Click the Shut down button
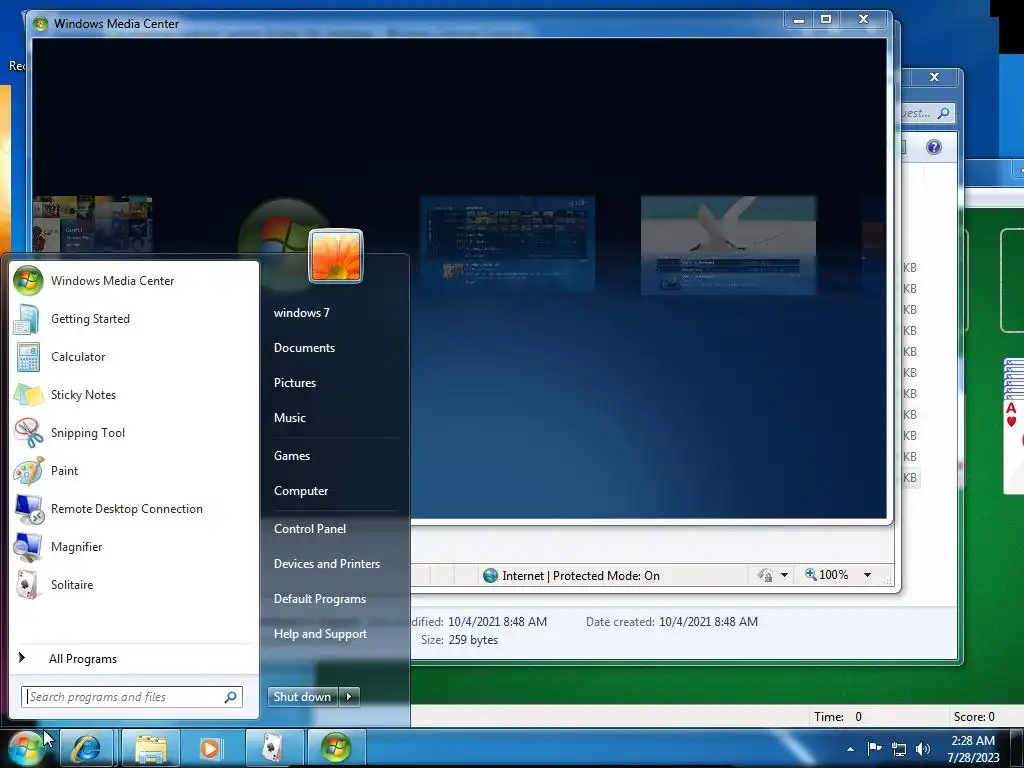1024x768 pixels. pyautogui.click(x=302, y=697)
